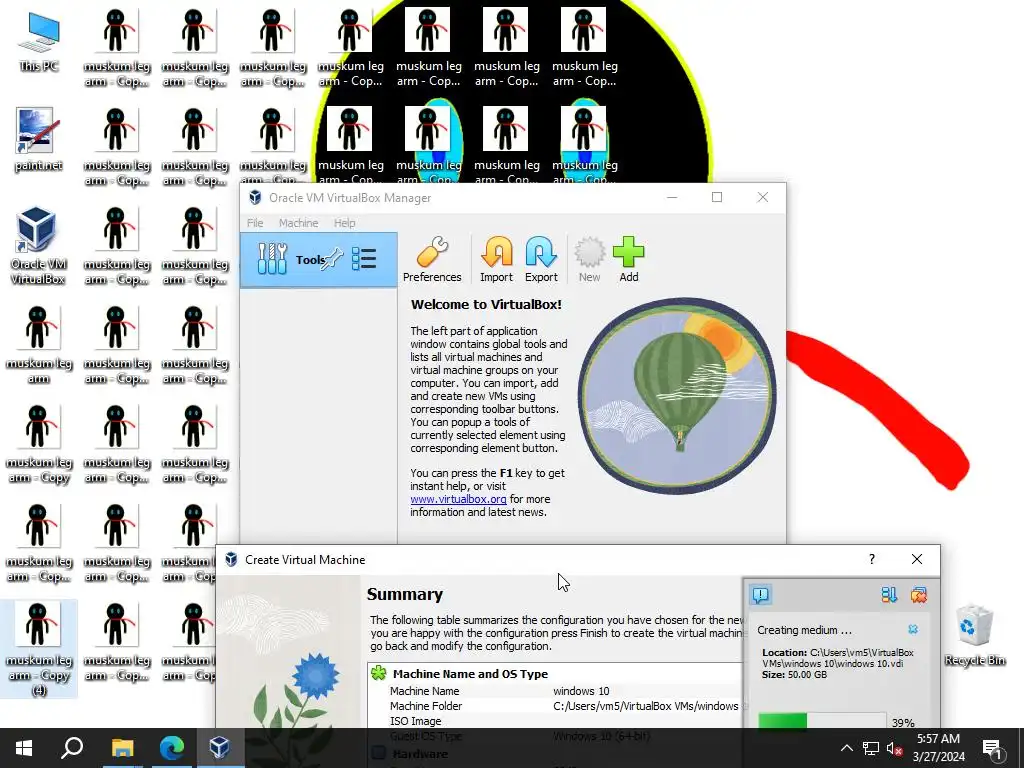Maximize the Oracle VM VirtualBox Manager window
The width and height of the screenshot is (1024, 768).
tap(717, 197)
